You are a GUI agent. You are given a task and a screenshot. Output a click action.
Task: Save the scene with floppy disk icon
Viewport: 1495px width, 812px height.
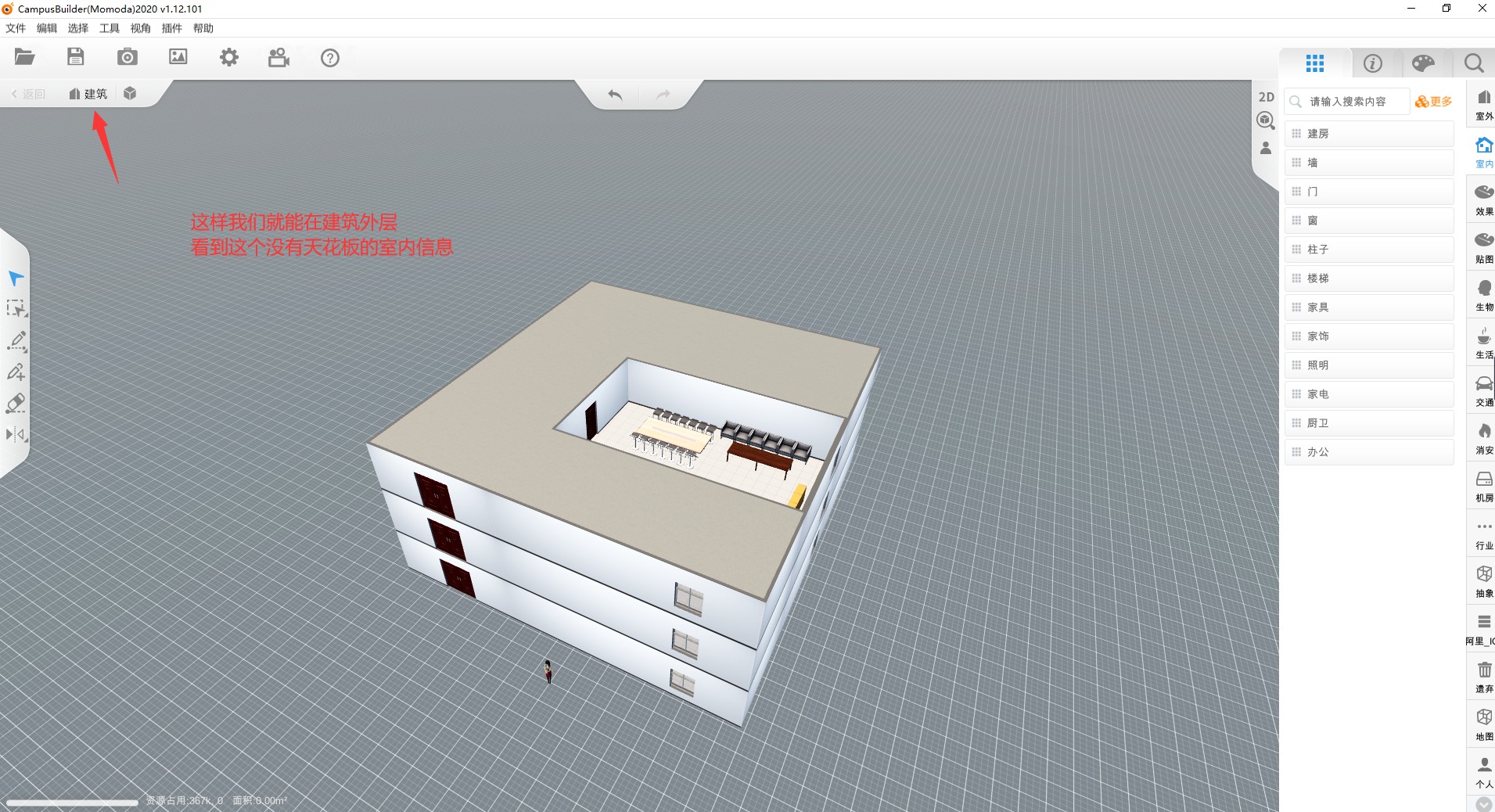pos(76,57)
